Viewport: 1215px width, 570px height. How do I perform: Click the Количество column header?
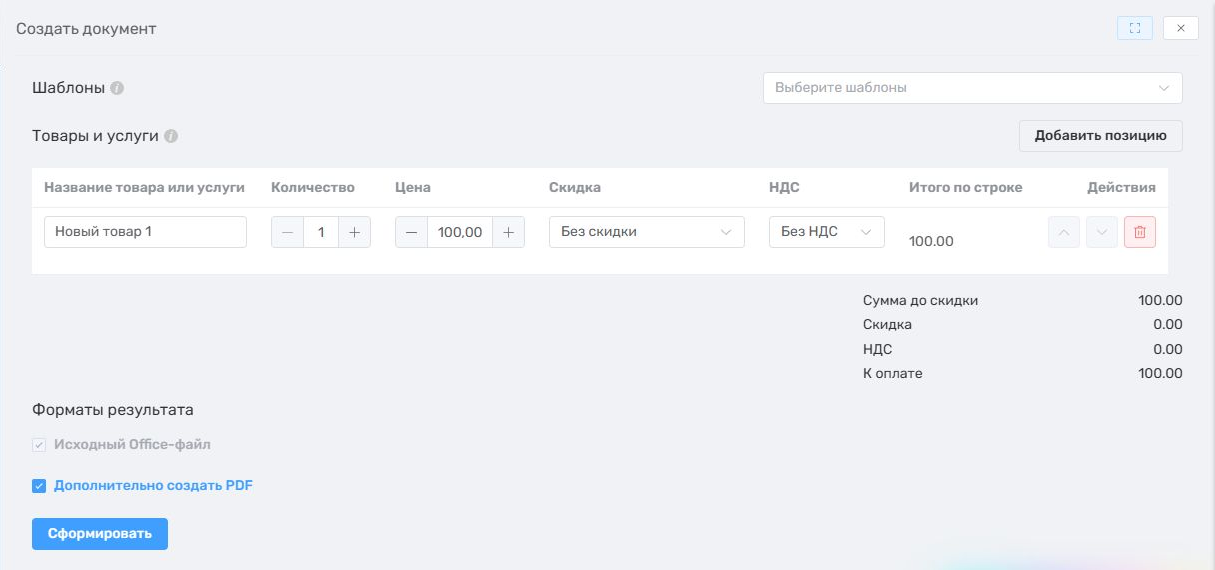tap(313, 187)
